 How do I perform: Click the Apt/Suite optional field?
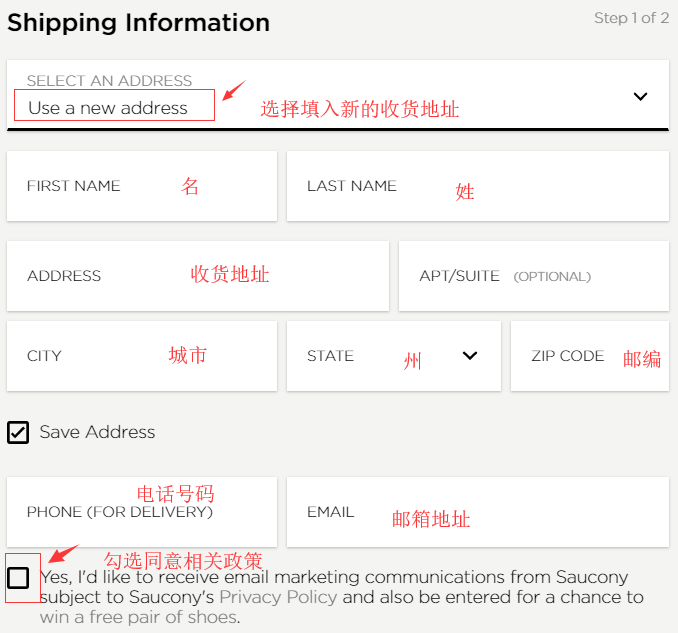point(533,276)
